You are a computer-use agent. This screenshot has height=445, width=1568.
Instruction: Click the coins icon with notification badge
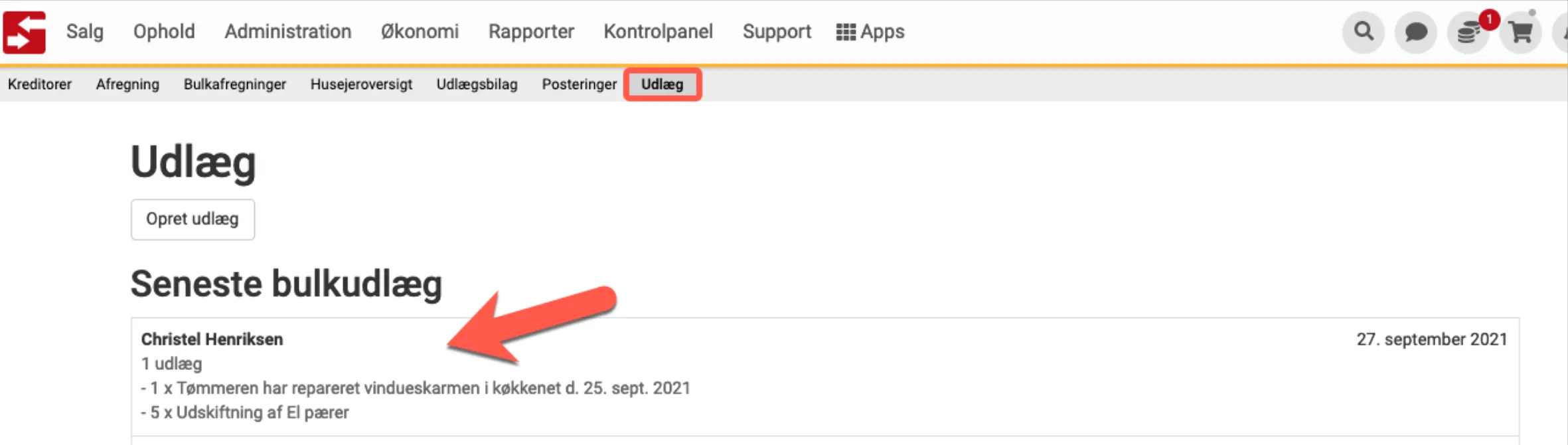pos(1468,32)
